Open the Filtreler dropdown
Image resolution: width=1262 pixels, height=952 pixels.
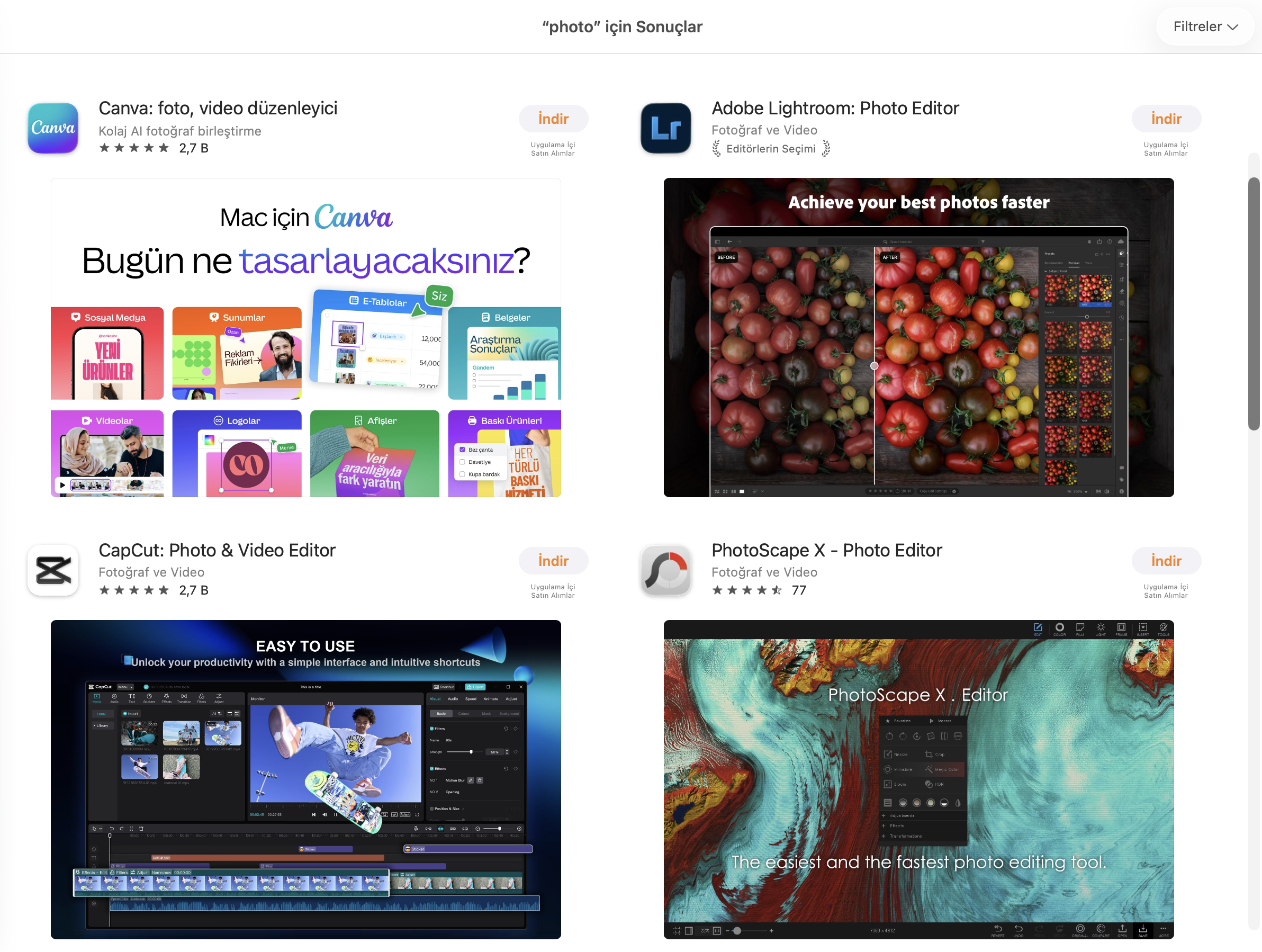coord(1204,26)
